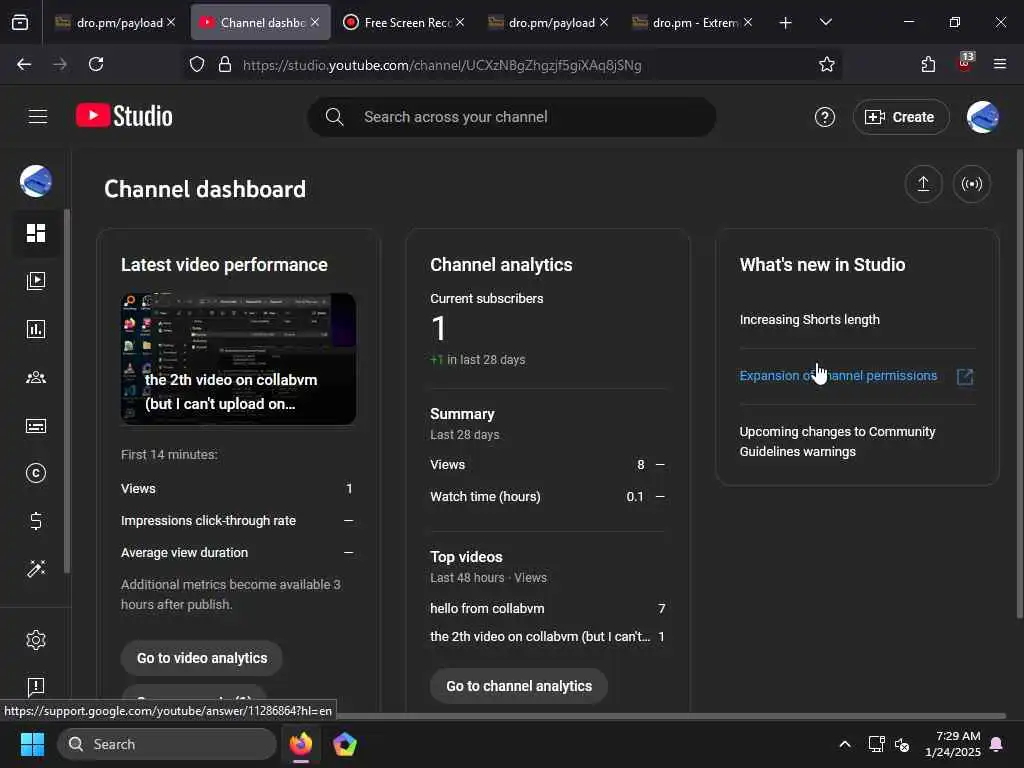Click the page vertical scrollbar
The height and width of the screenshot is (768, 1024).
coord(1019,384)
